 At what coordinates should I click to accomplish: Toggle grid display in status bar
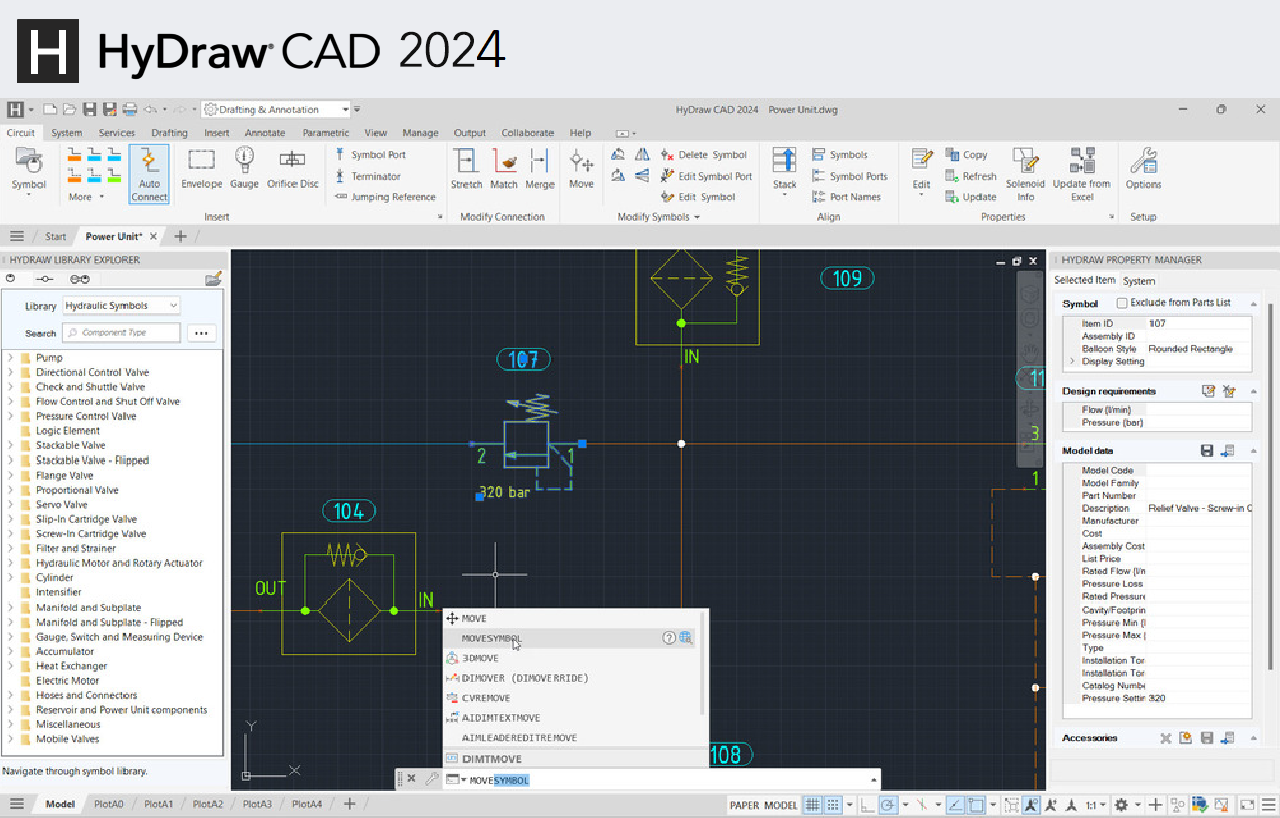[x=813, y=804]
